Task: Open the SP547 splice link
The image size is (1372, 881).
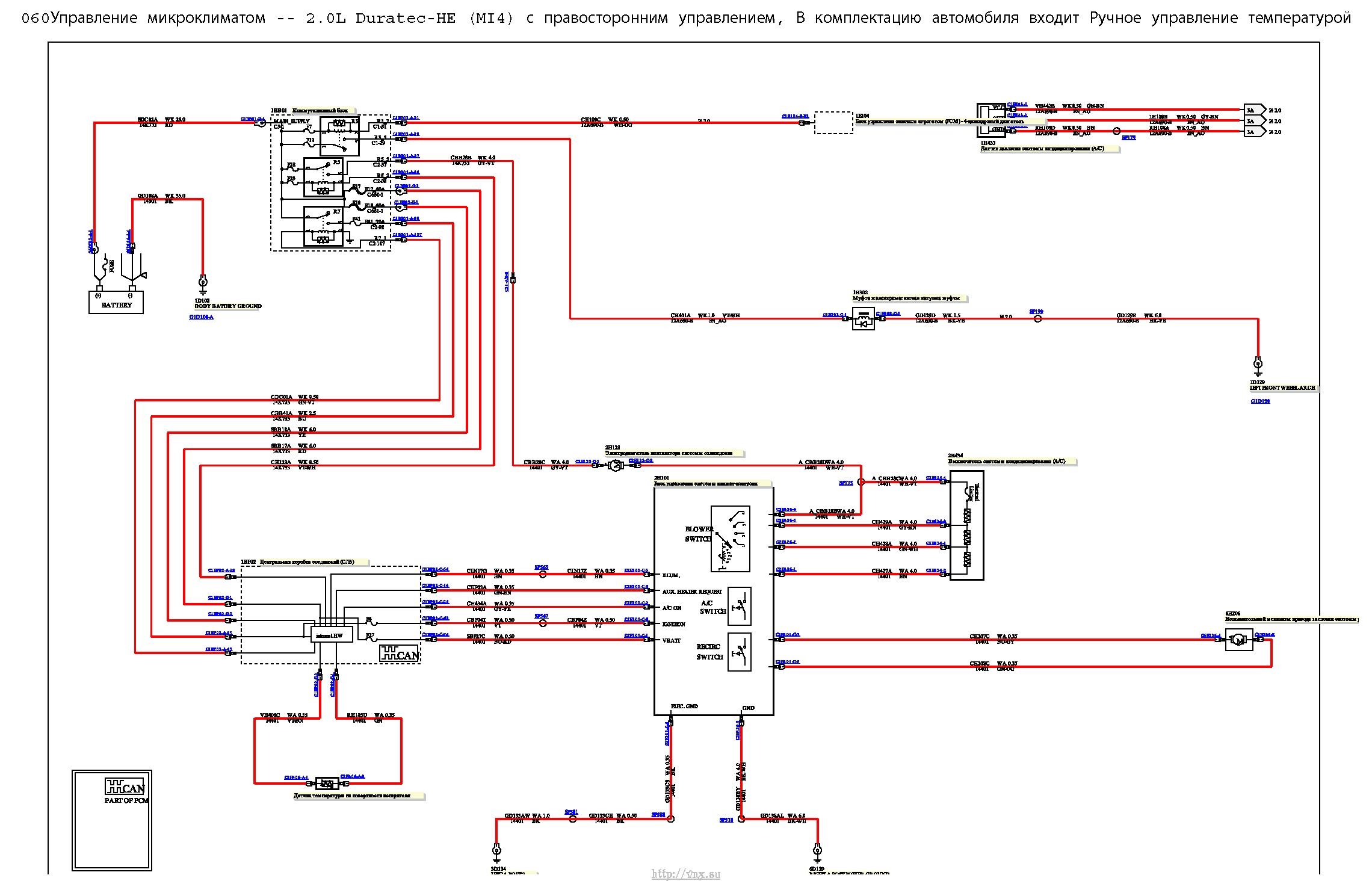Action: point(542,616)
